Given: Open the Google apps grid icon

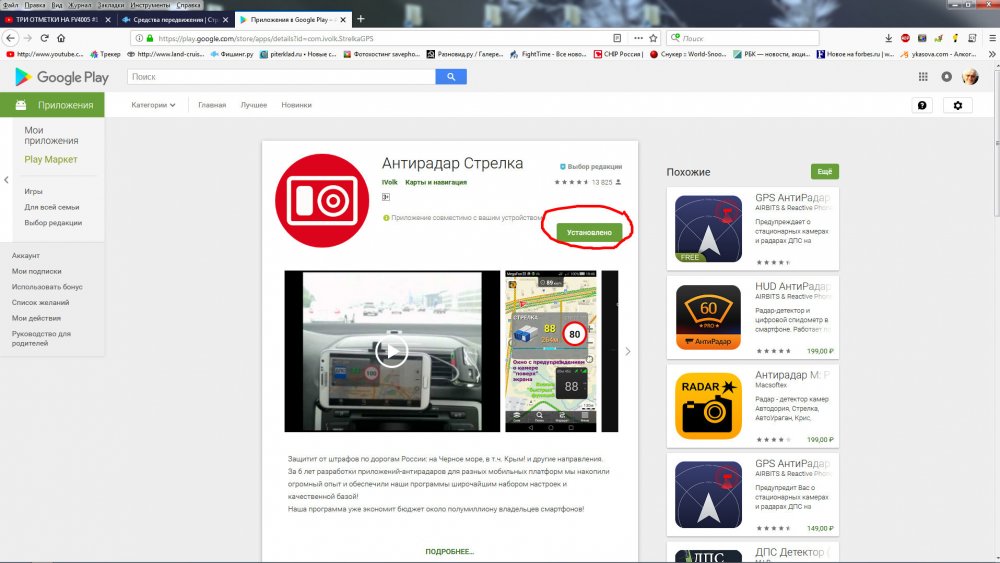Looking at the screenshot, I should (x=919, y=77).
